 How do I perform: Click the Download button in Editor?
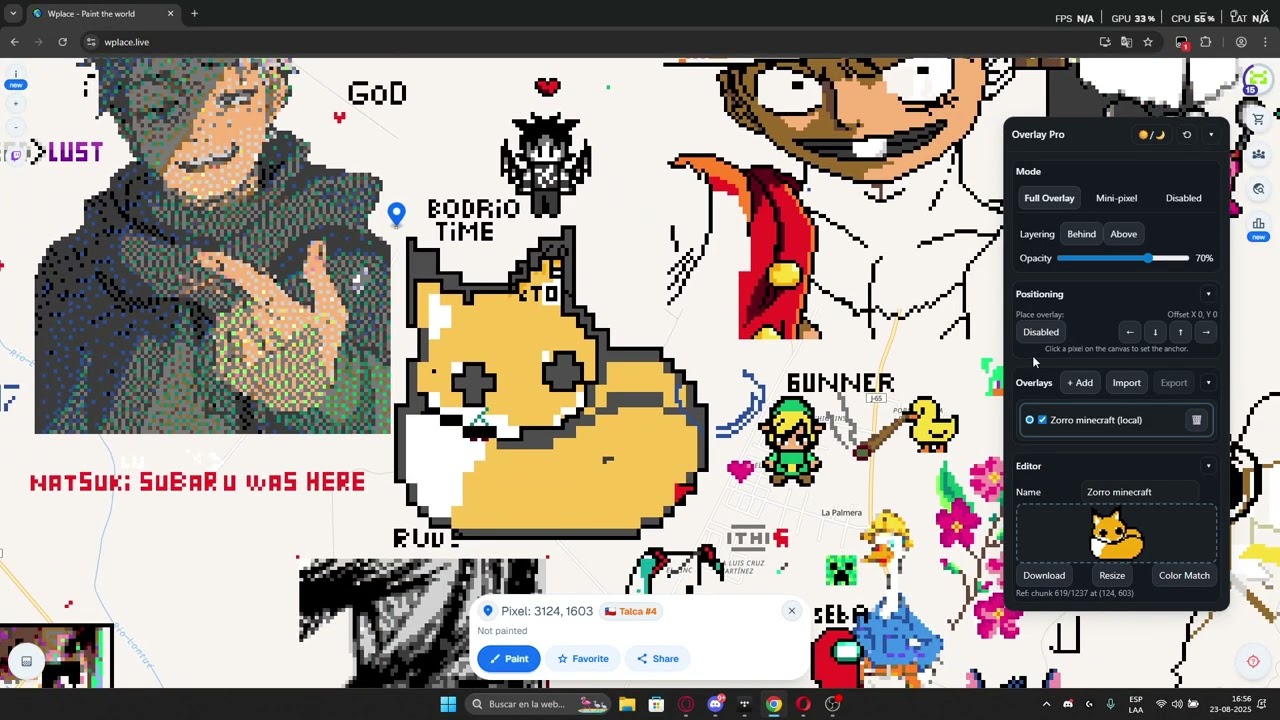click(1044, 575)
